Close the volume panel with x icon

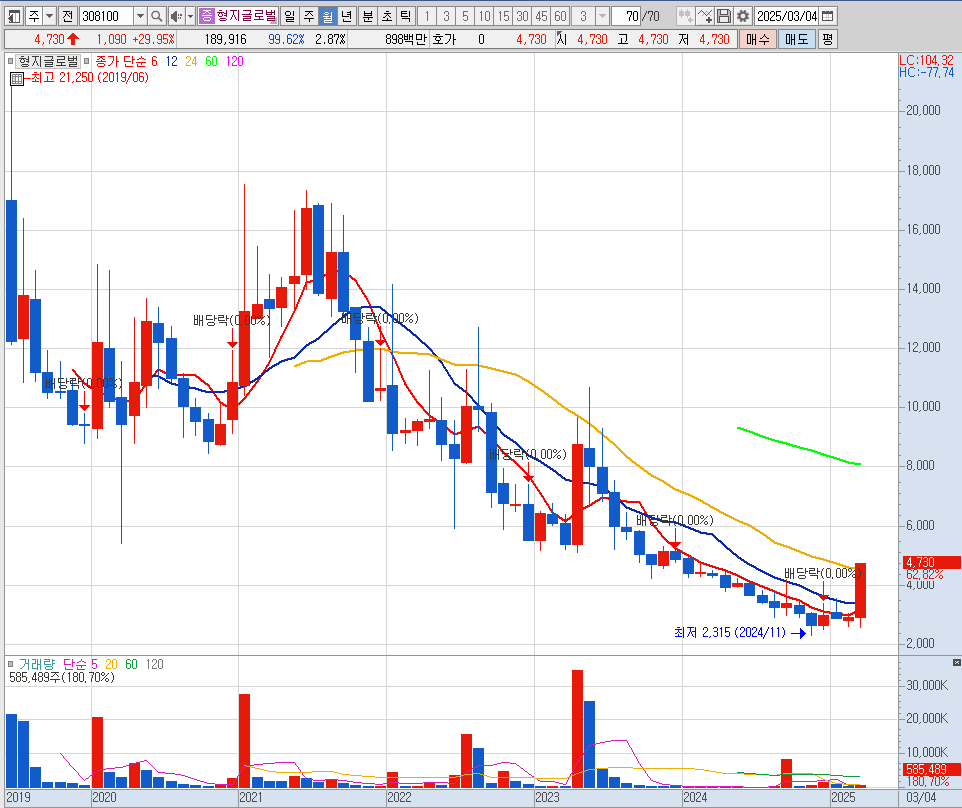(956, 663)
